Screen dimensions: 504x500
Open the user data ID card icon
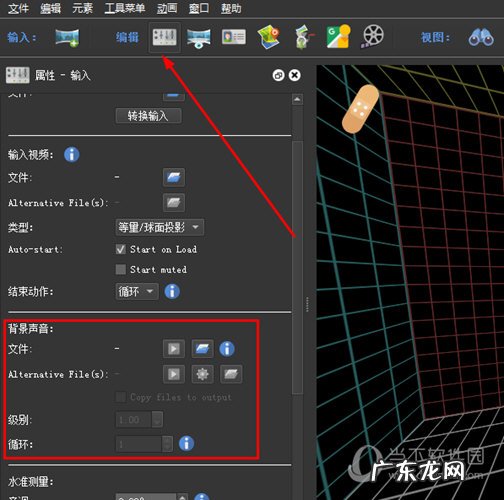tap(234, 37)
